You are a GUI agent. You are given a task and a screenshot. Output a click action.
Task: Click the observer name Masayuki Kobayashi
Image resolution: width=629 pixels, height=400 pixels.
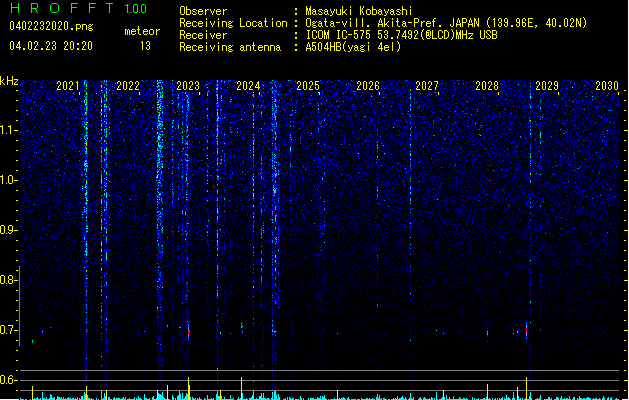[359, 11]
